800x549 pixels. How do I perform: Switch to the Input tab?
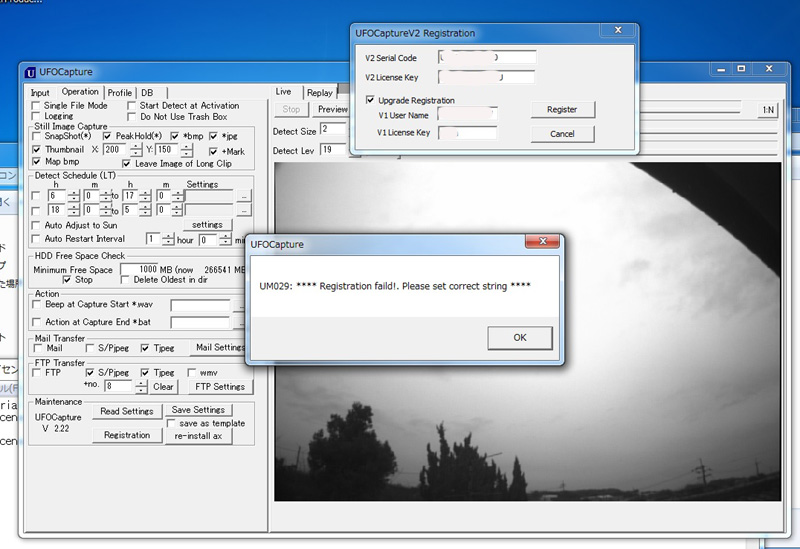pos(40,93)
